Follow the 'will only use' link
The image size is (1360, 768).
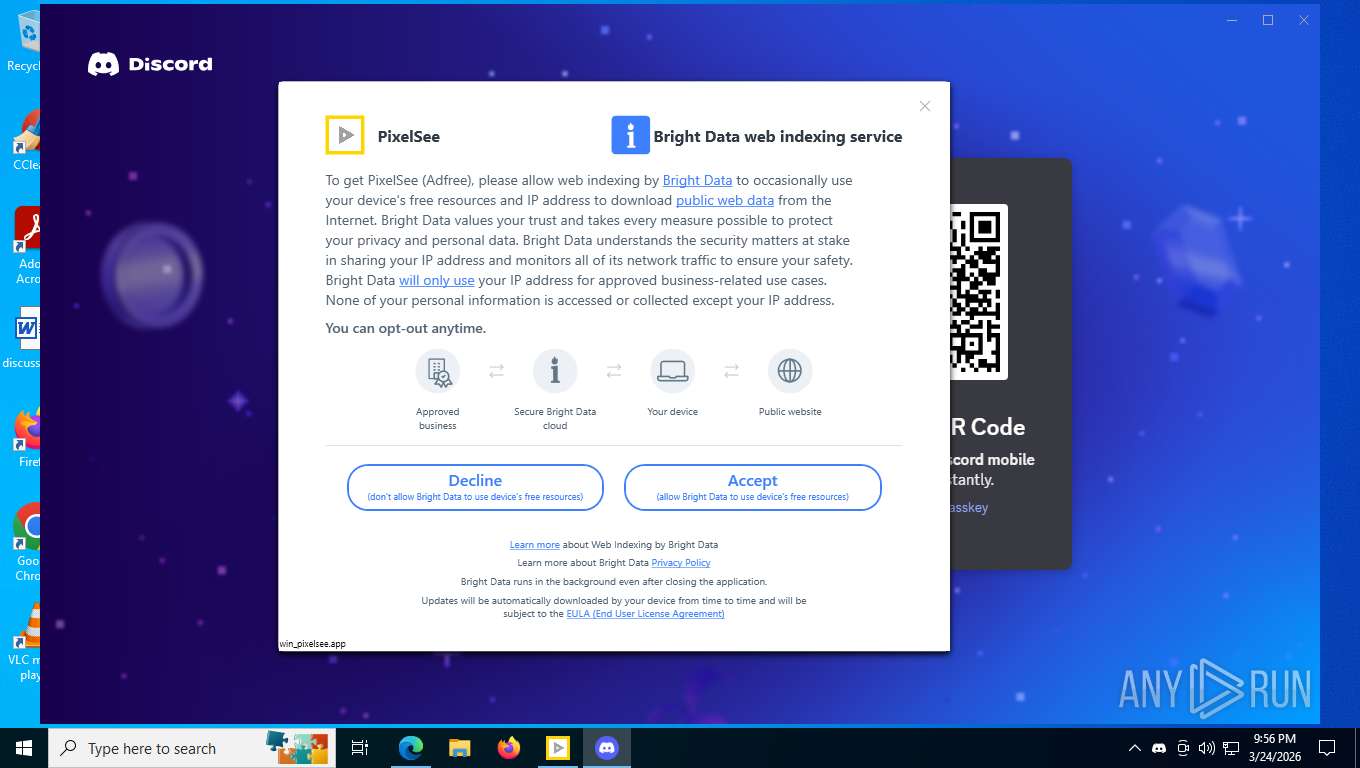tap(437, 280)
